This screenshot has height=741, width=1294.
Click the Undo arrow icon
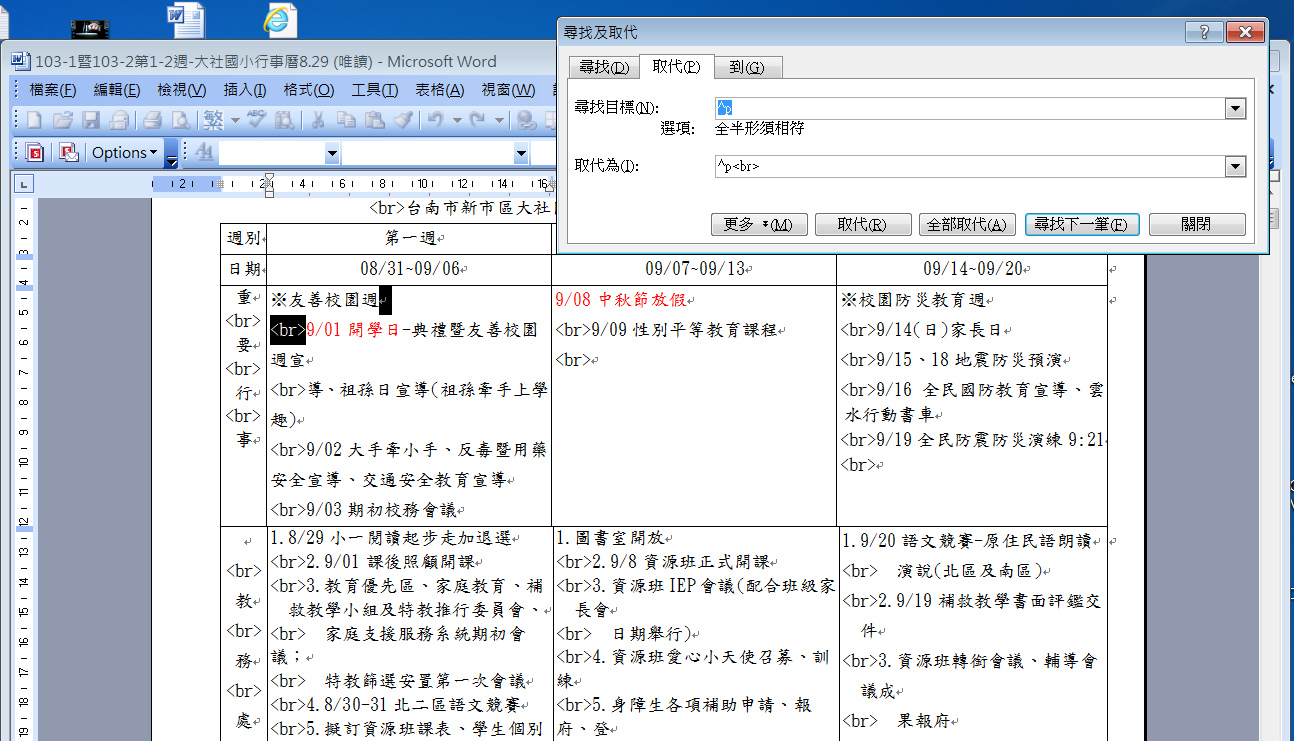pyautogui.click(x=435, y=121)
